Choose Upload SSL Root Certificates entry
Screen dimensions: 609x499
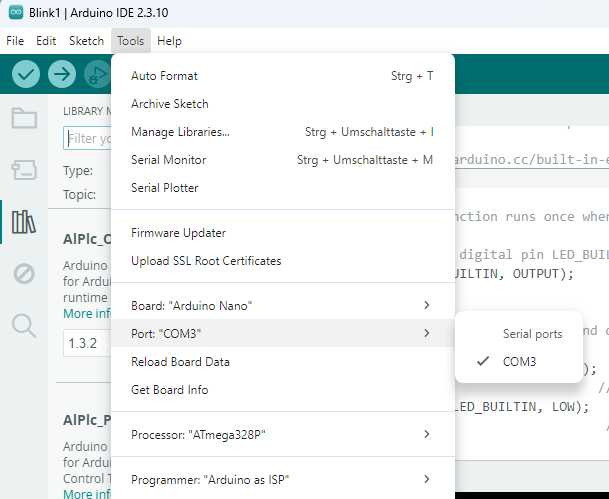coord(283,261)
